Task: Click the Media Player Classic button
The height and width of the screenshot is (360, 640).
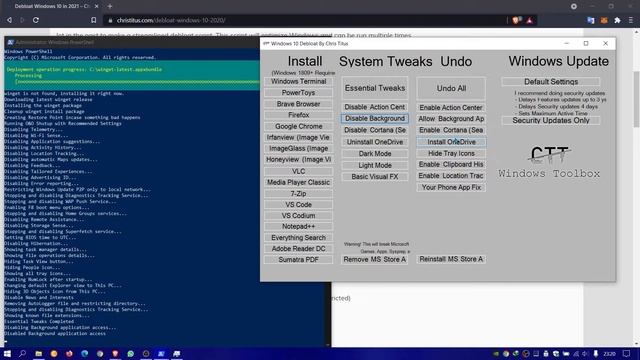Action: point(298,182)
